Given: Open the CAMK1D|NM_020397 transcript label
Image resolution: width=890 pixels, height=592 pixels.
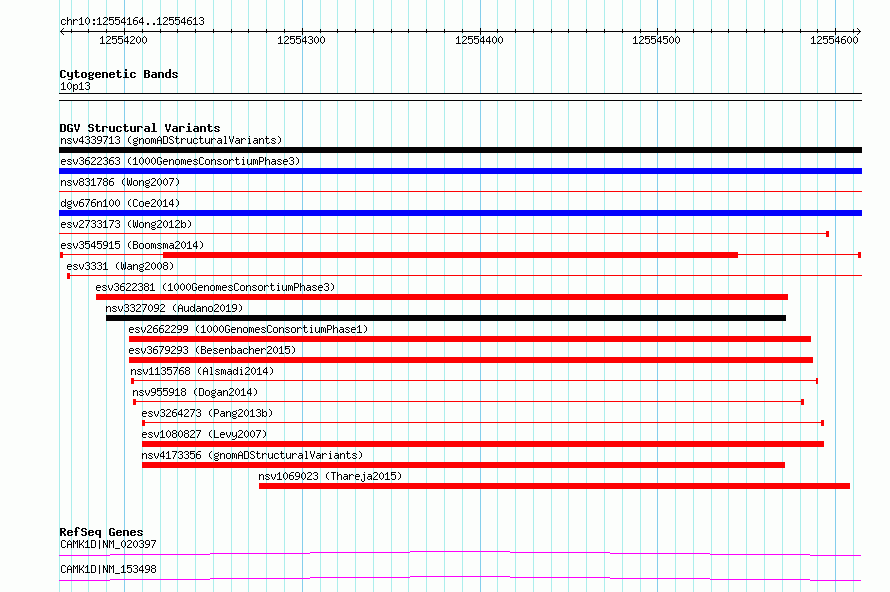Looking at the screenshot, I should [x=108, y=544].
